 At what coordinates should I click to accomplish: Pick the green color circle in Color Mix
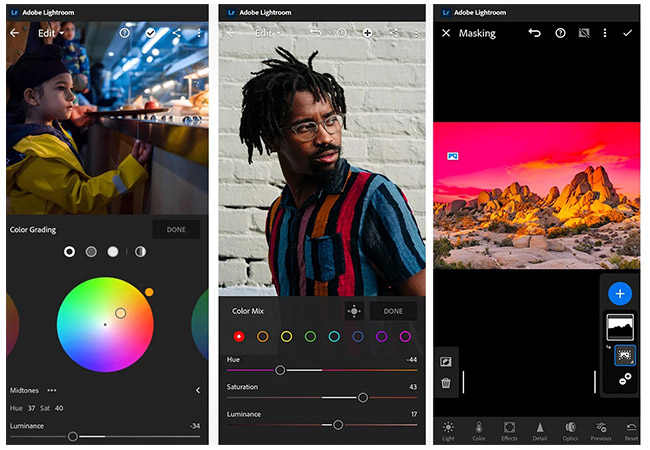coord(310,337)
